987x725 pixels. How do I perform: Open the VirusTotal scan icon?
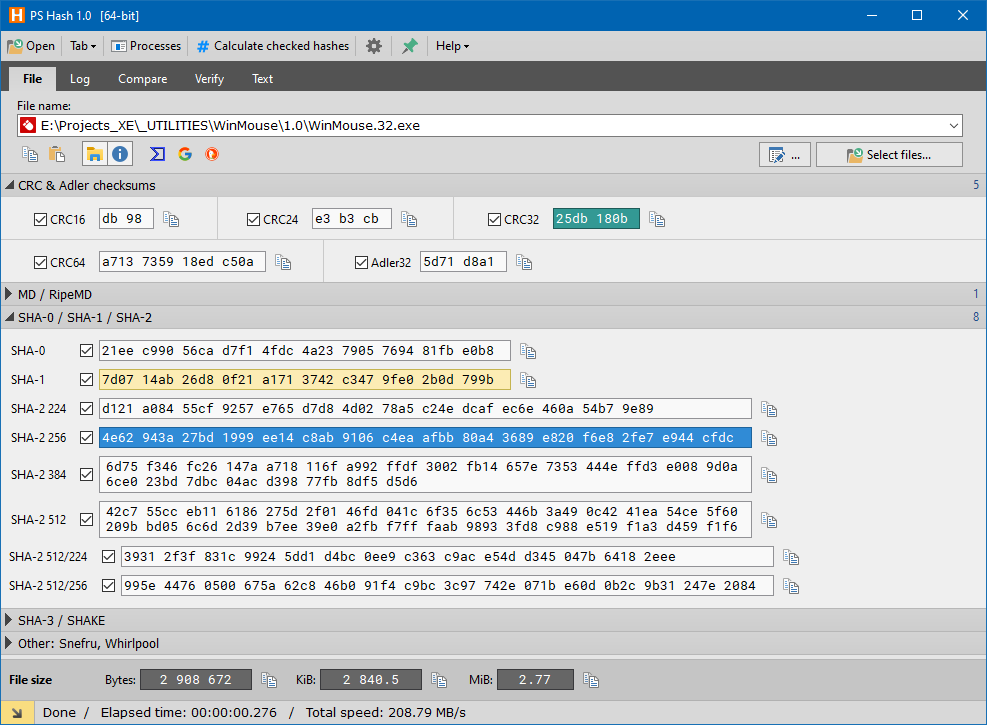click(x=211, y=154)
